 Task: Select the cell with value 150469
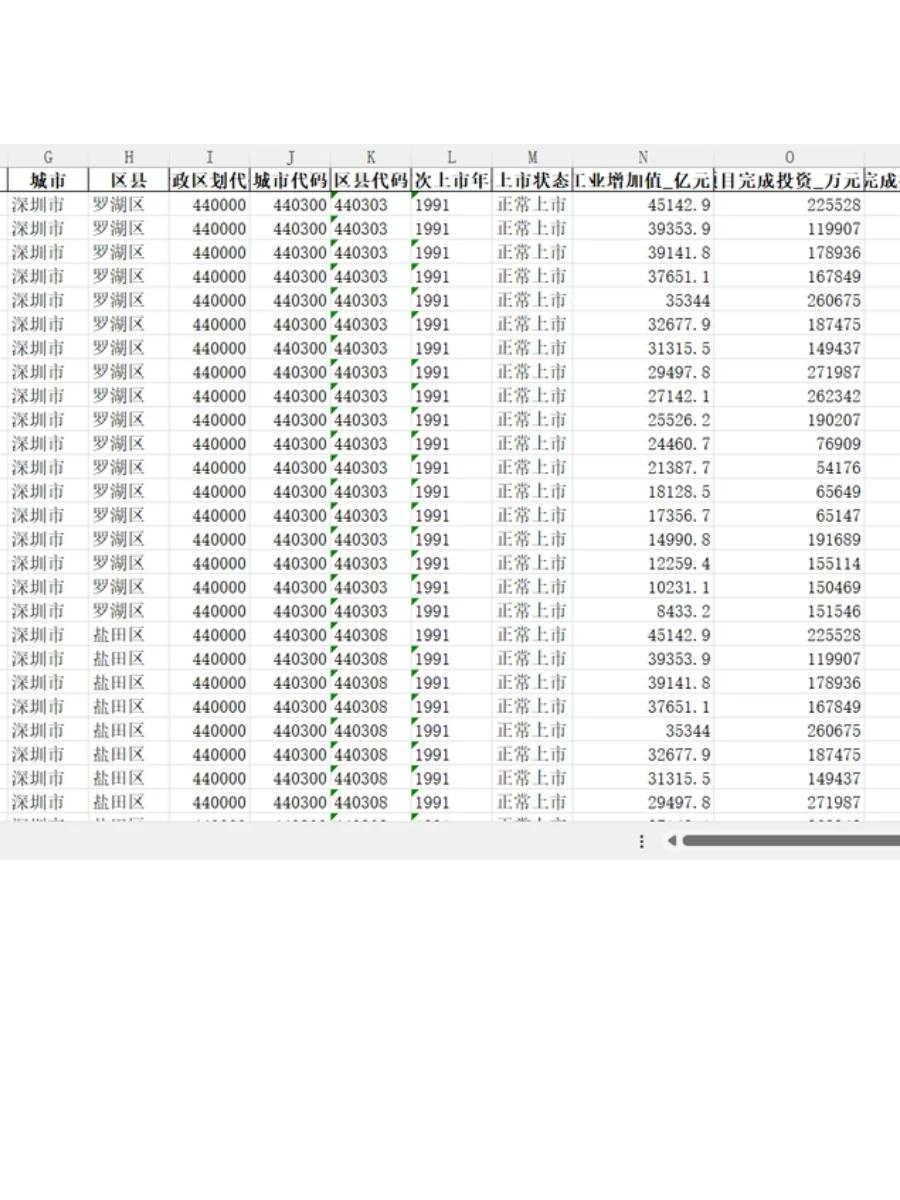[x=790, y=587]
